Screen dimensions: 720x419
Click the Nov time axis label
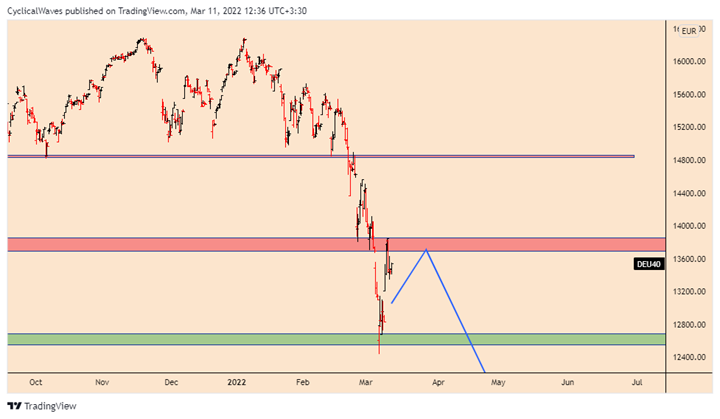coord(102,382)
